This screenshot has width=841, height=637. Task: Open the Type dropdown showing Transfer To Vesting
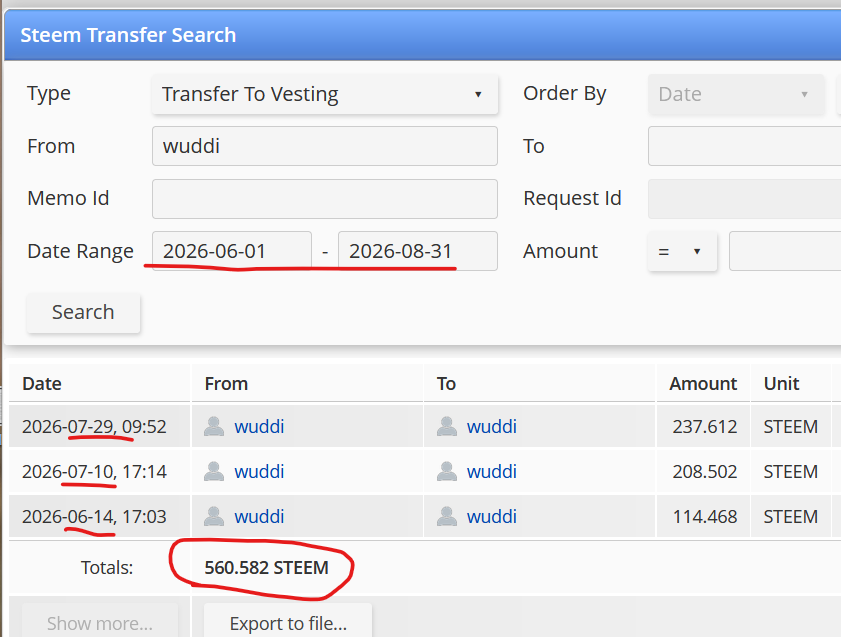[x=324, y=94]
